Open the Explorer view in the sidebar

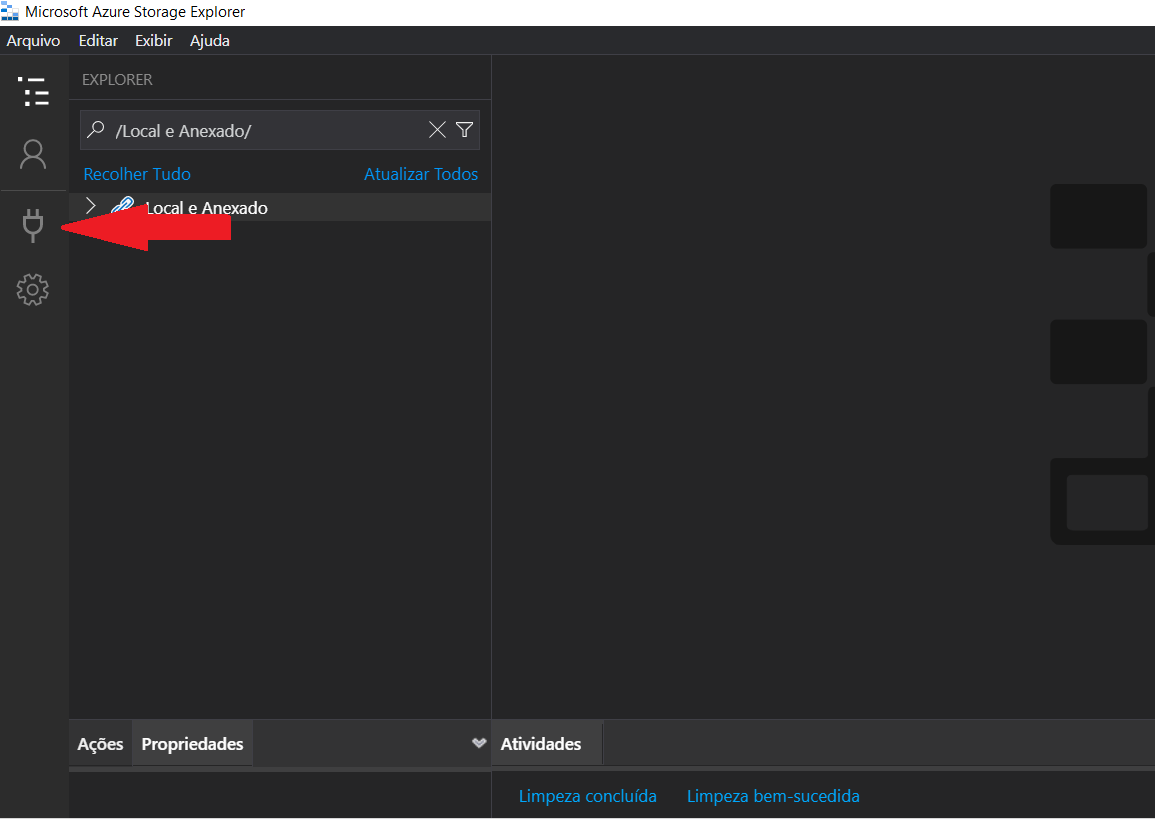point(34,91)
